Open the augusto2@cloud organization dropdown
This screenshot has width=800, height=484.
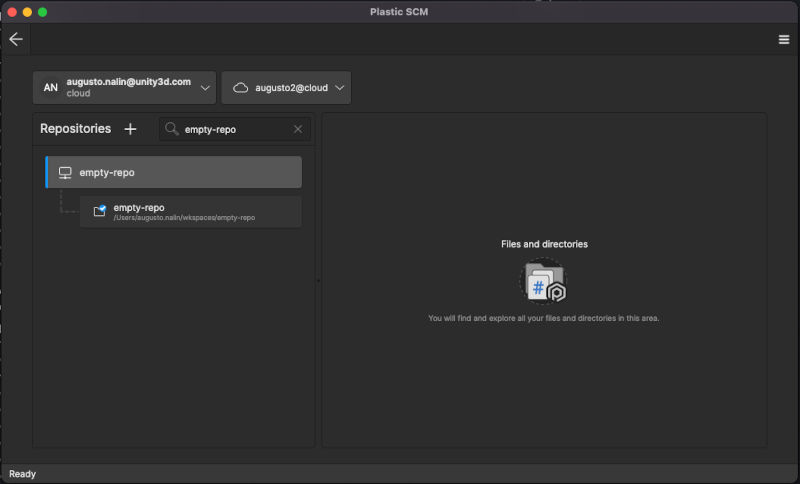286,88
